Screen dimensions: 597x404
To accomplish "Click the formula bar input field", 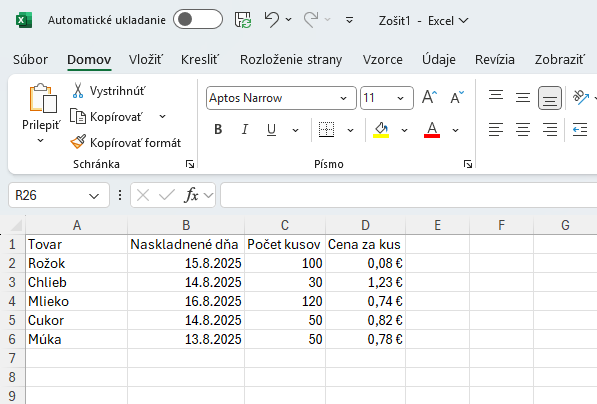I will tap(409, 195).
